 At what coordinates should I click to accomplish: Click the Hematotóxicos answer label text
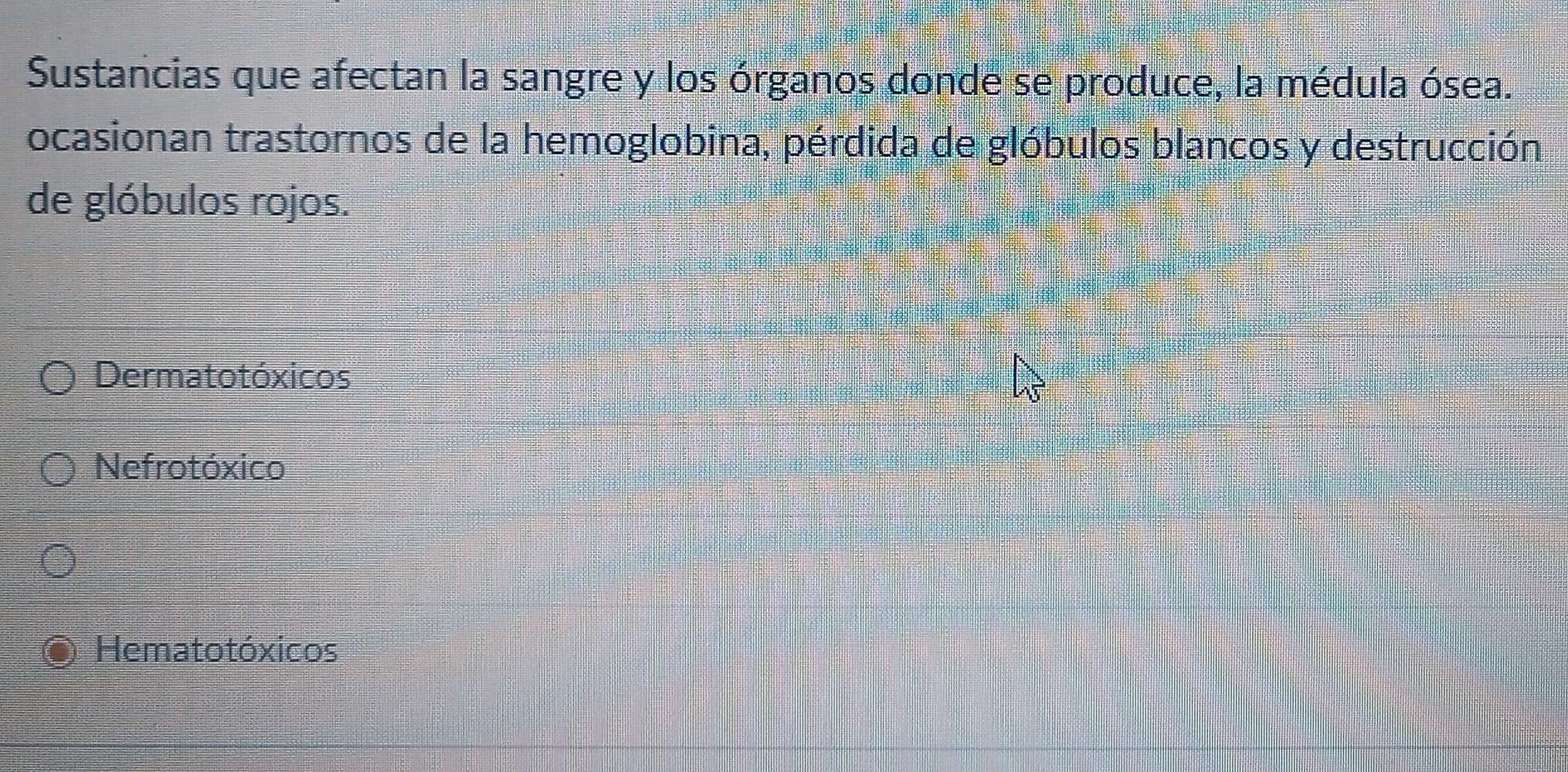(217, 650)
